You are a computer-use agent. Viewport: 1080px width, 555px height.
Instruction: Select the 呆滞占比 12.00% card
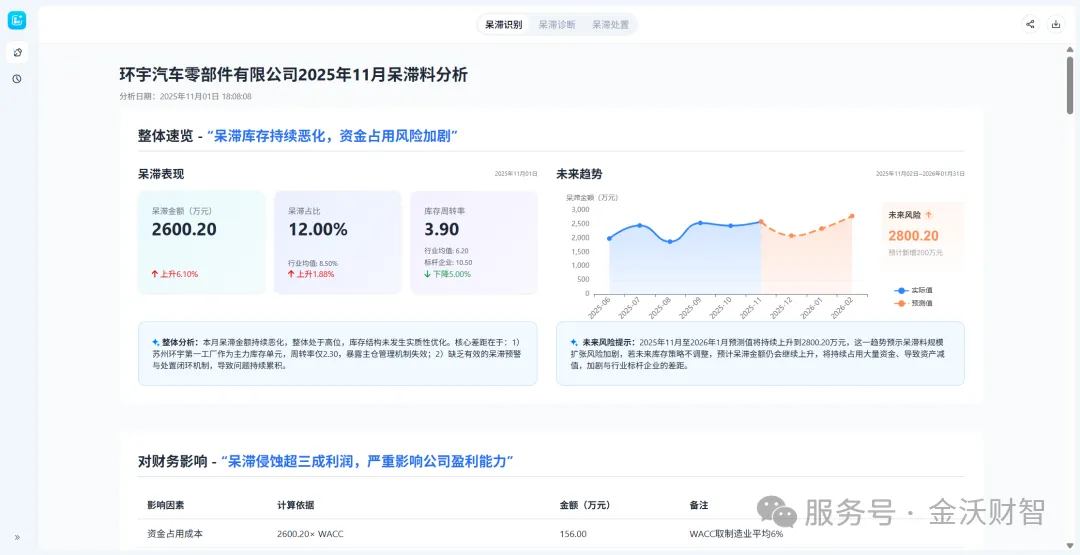coord(338,242)
